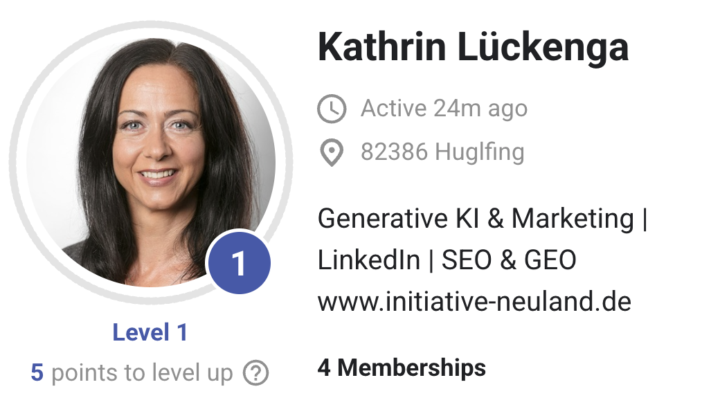
Task: Click the blue Level 1 label
Action: (x=150, y=333)
